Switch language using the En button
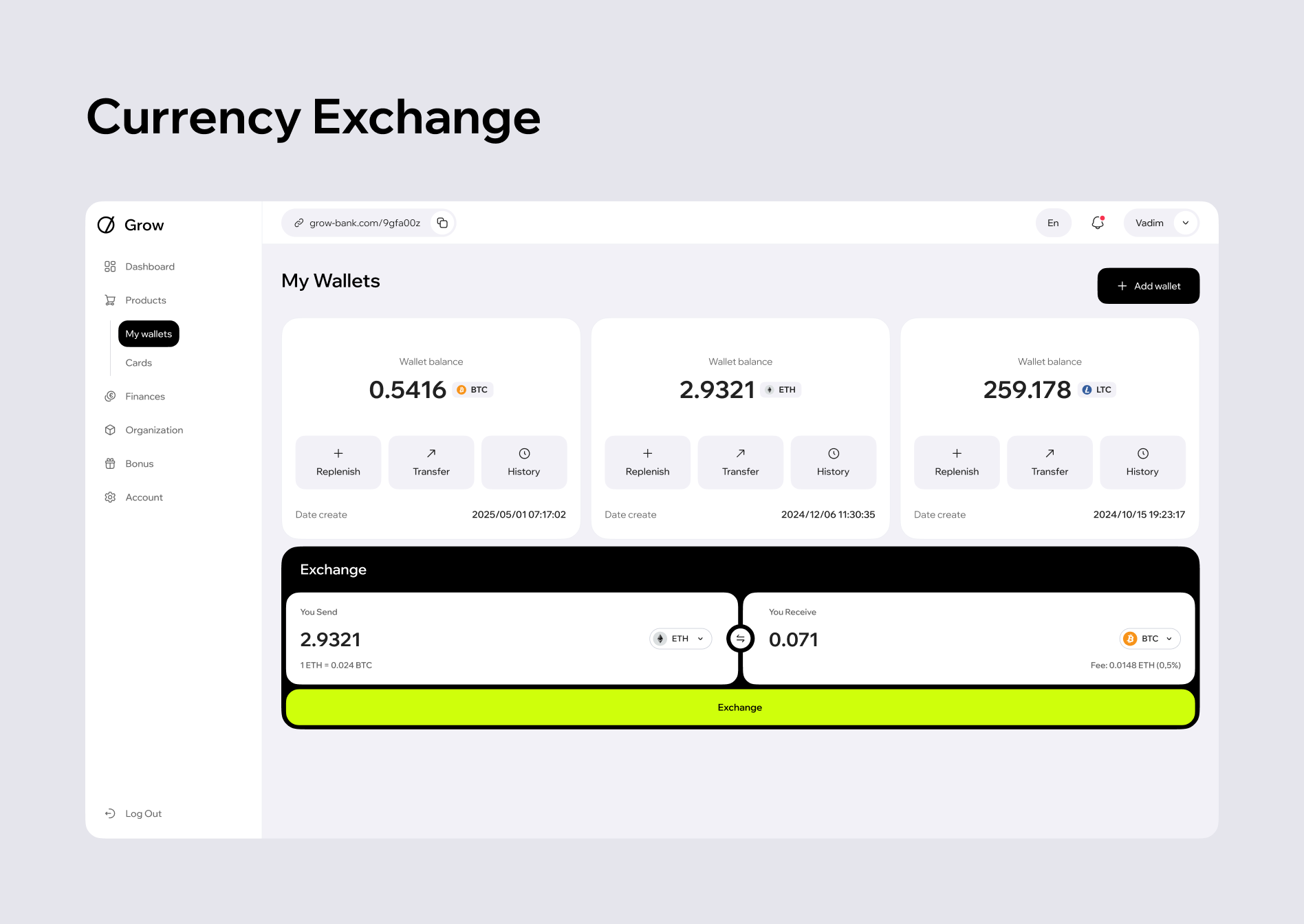Viewport: 1304px width, 924px height. (x=1053, y=223)
